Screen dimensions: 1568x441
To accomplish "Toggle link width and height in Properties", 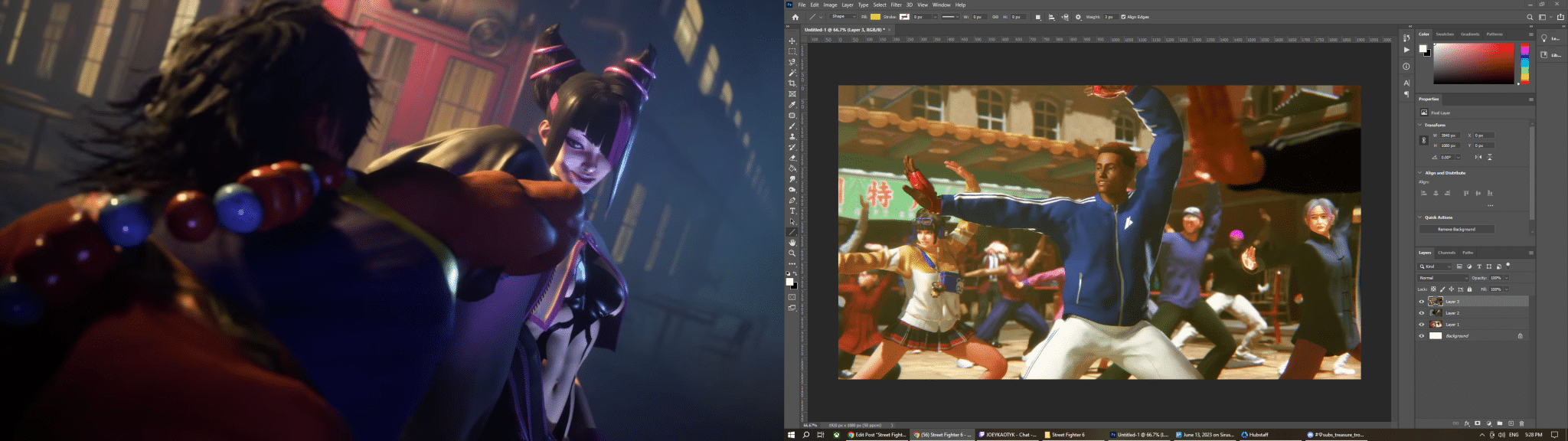I will pos(1424,140).
